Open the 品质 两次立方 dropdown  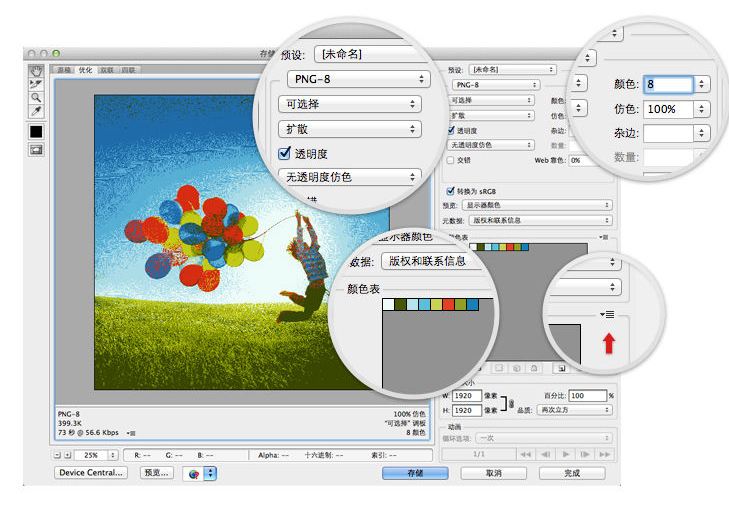(x=575, y=410)
